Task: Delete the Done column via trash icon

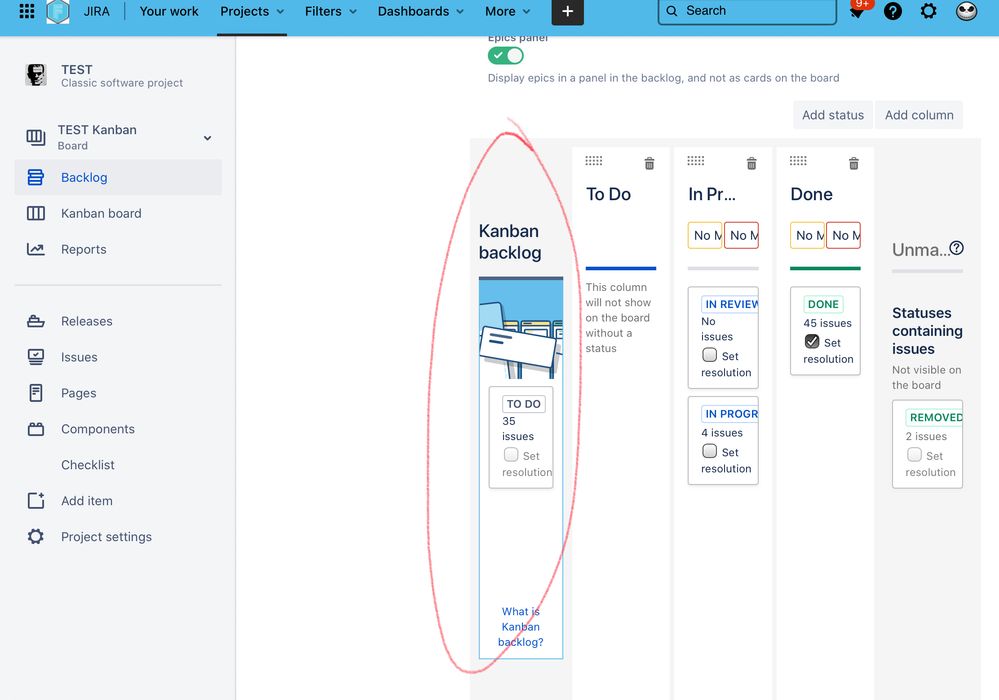Action: (854, 164)
